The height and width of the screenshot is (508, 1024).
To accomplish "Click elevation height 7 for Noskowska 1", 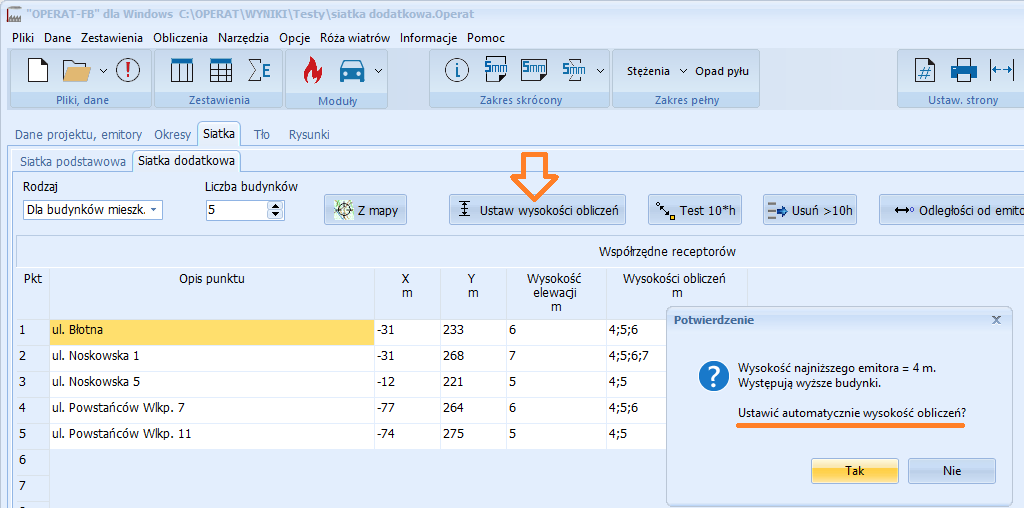I will pyautogui.click(x=556, y=358).
